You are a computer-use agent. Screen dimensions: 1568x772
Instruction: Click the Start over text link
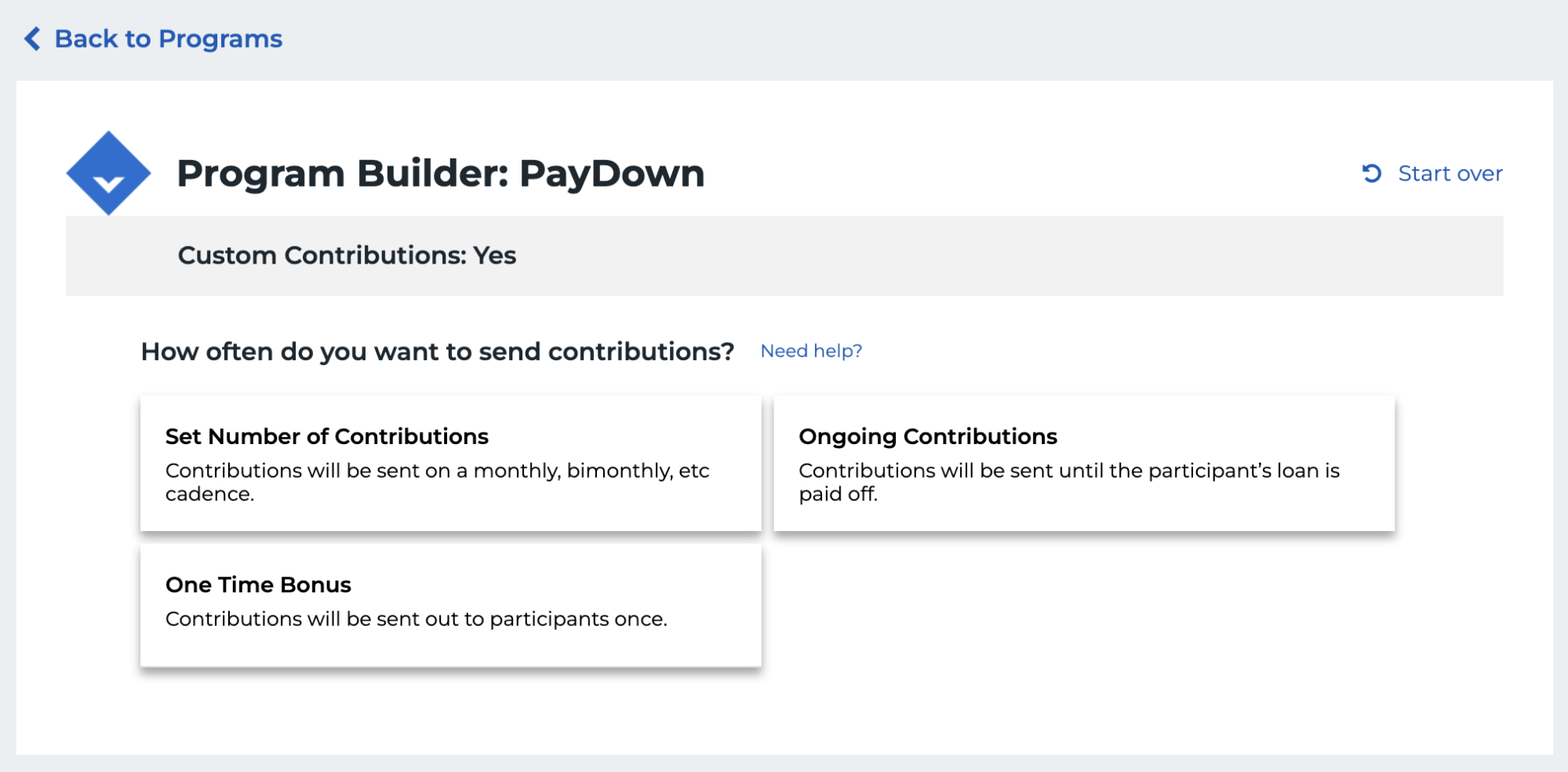click(x=1450, y=173)
